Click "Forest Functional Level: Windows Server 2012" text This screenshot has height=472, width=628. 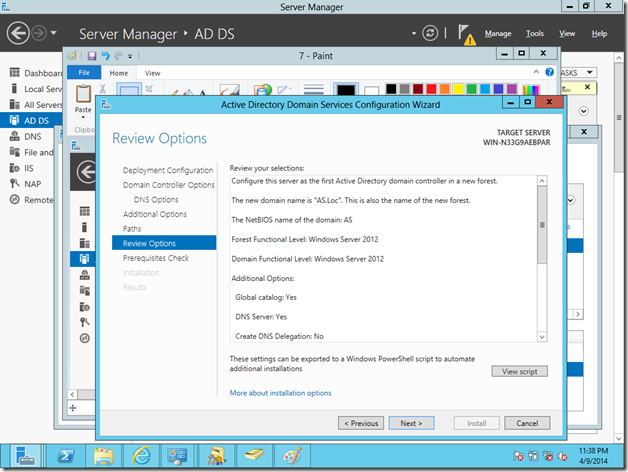click(x=305, y=239)
